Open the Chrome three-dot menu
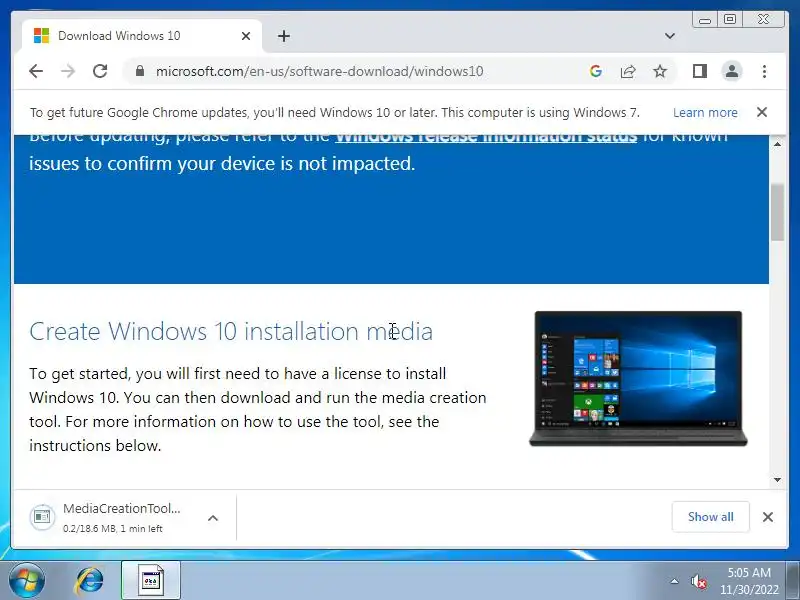Viewport: 800px width, 600px height. (x=764, y=71)
